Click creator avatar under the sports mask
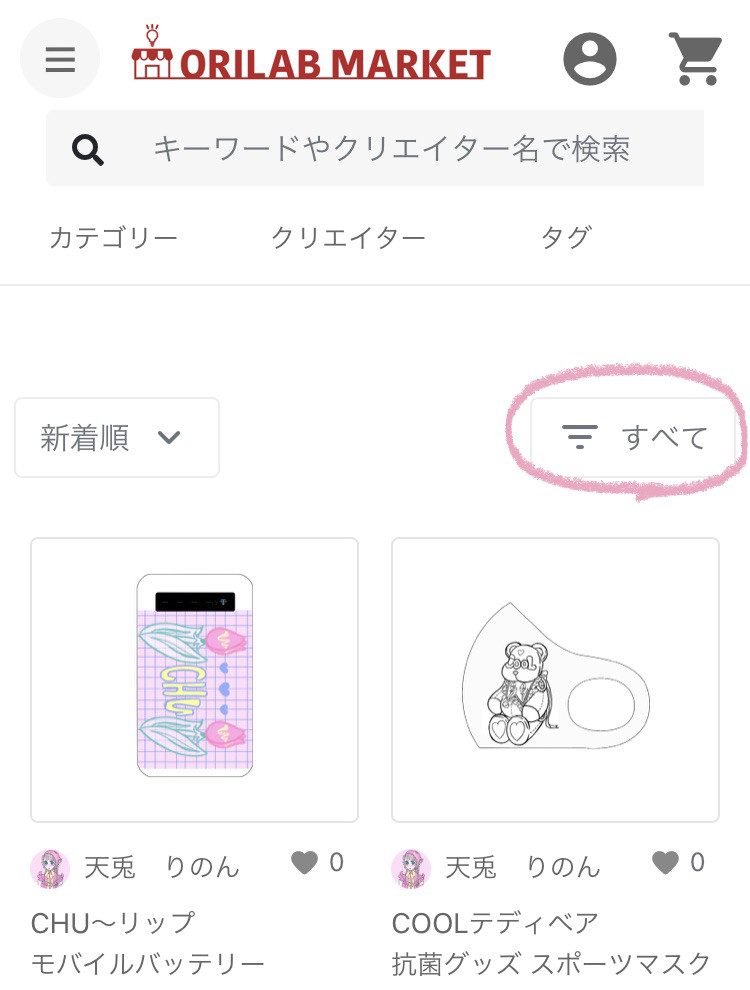 [x=411, y=868]
